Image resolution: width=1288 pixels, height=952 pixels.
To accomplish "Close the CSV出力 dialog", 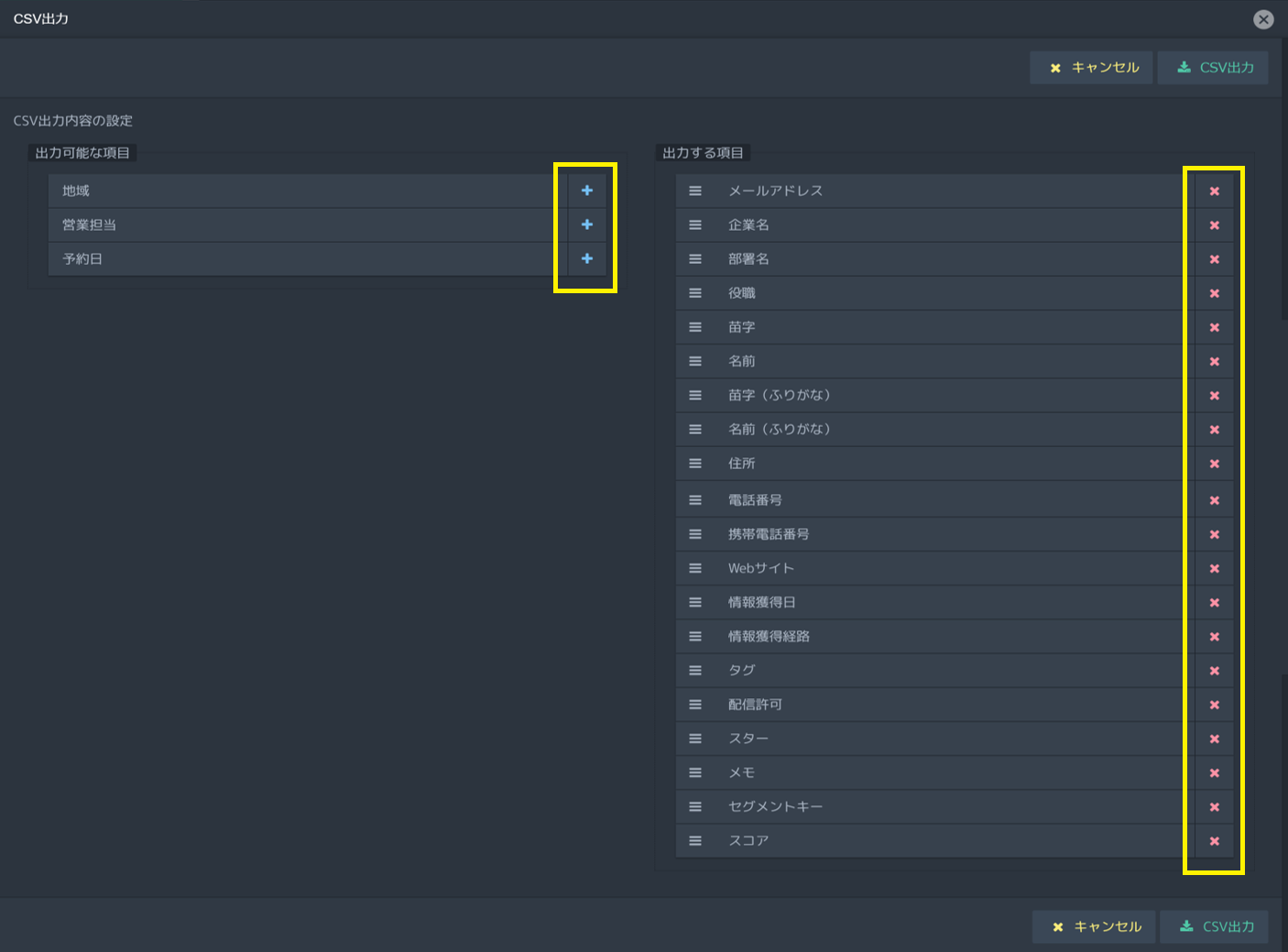I will tap(1263, 19).
